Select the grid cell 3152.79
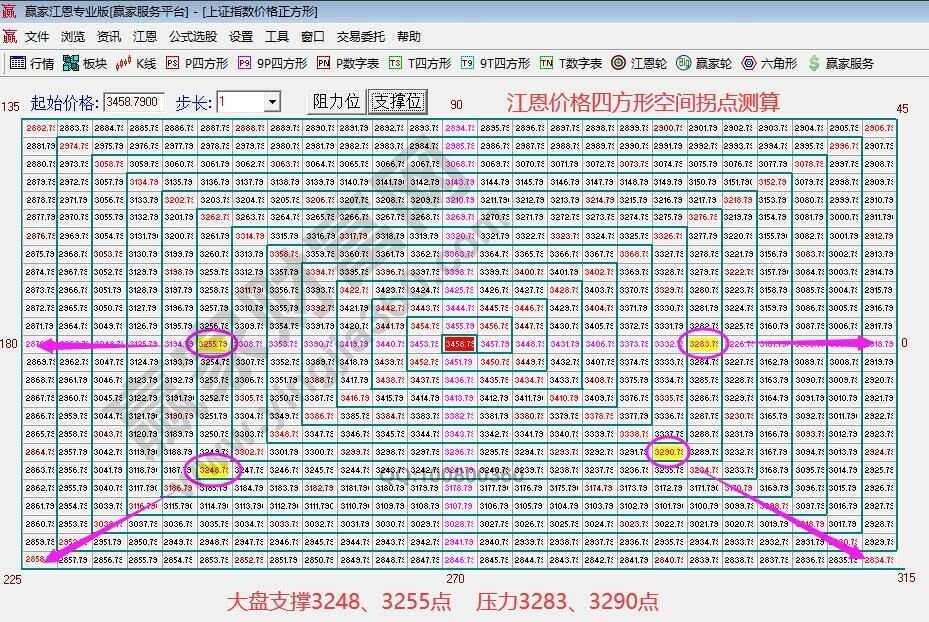The width and height of the screenshot is (929, 622). [774, 182]
